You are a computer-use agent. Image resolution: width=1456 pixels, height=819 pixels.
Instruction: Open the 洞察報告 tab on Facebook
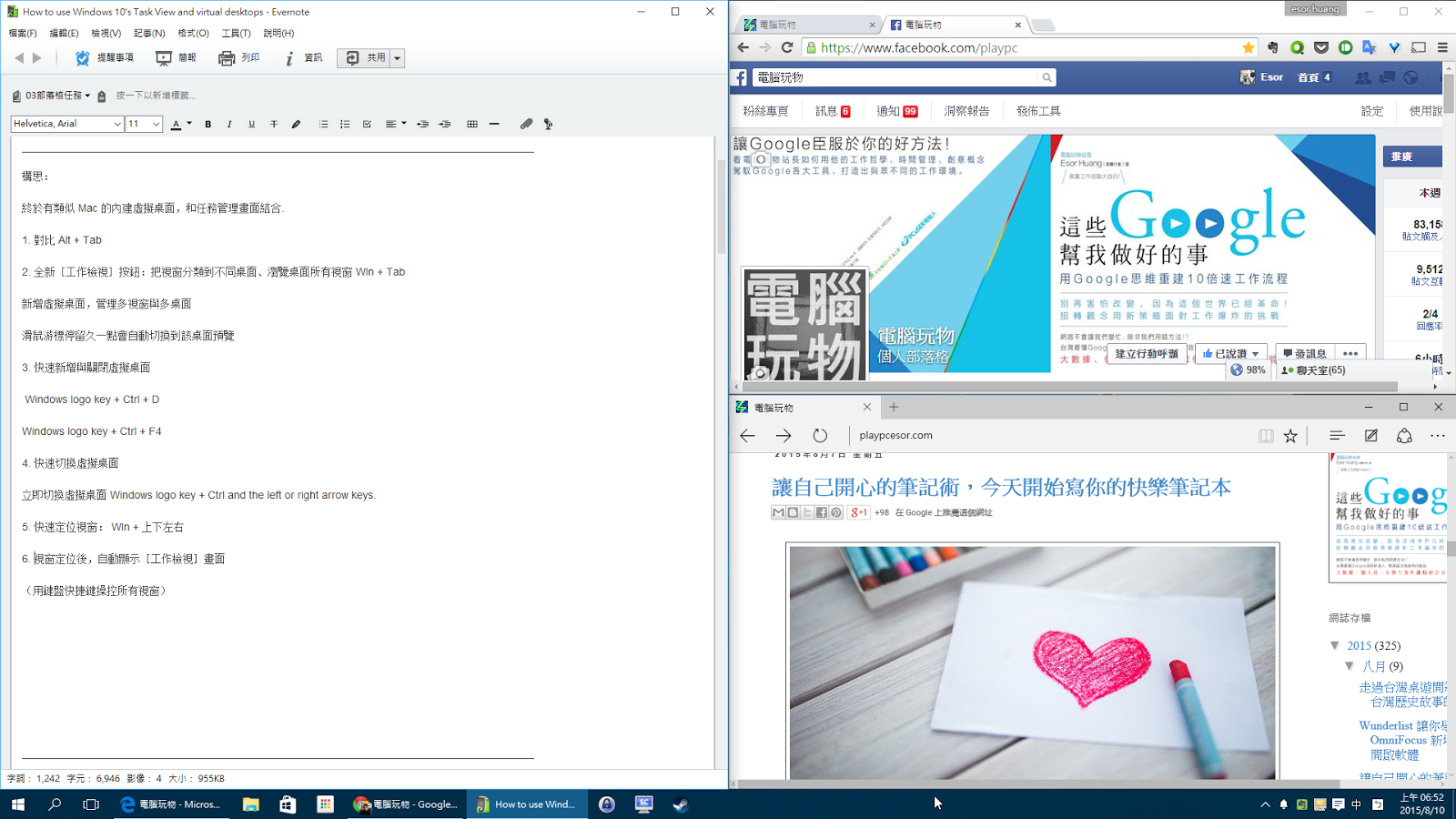coord(966,111)
